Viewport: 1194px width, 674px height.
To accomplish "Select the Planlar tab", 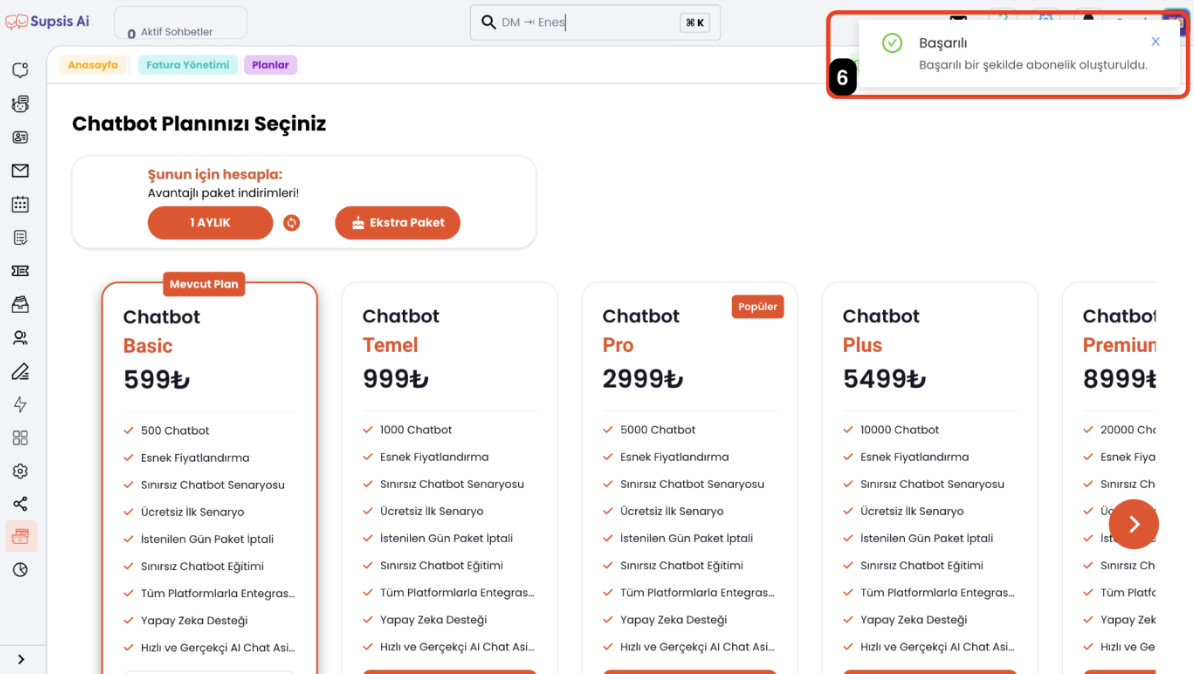I will [x=270, y=65].
